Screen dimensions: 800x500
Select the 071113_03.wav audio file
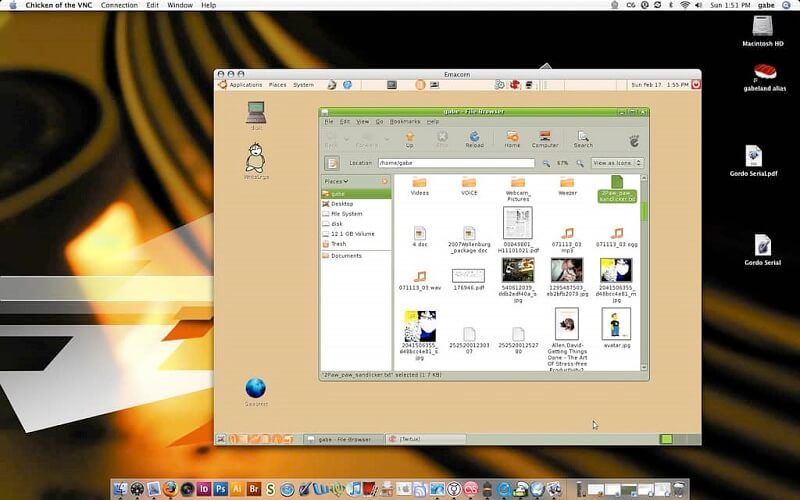click(x=419, y=281)
